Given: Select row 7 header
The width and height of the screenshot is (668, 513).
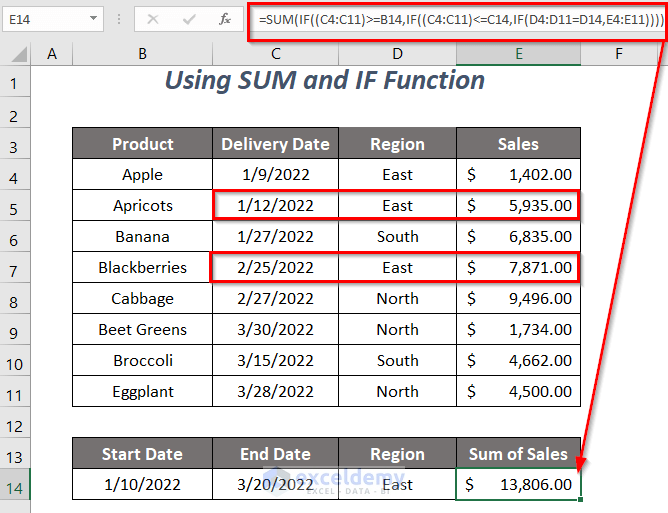Looking at the screenshot, I should click(16, 268).
